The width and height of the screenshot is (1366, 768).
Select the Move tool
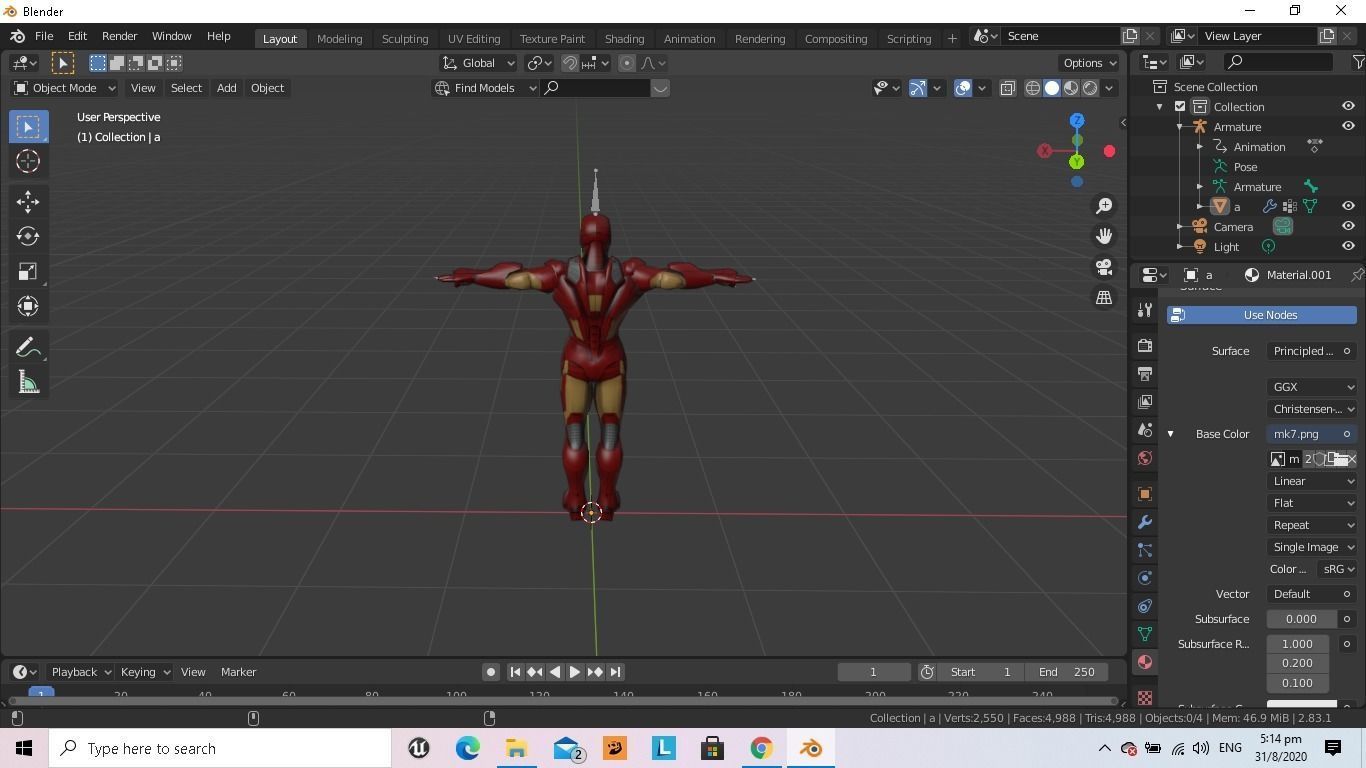28,201
